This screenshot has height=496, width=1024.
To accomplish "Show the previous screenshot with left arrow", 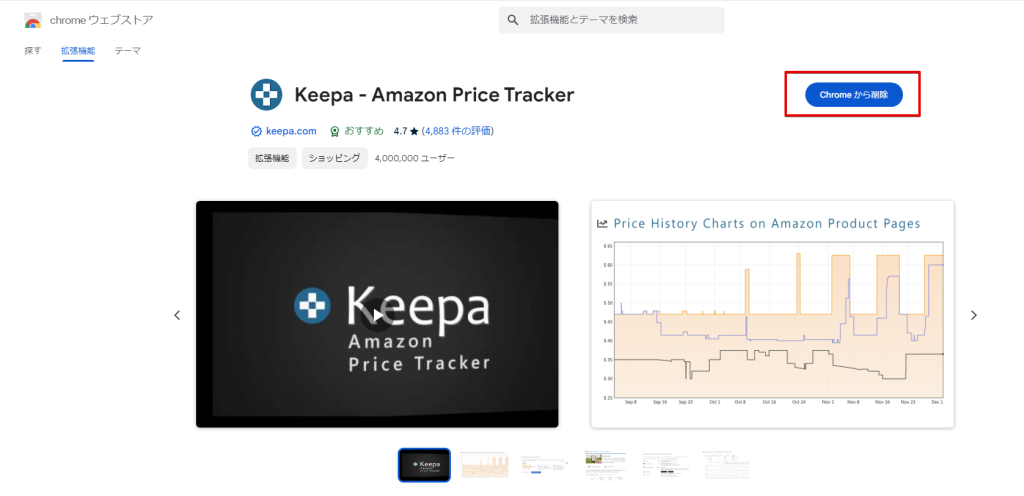I will point(177,315).
